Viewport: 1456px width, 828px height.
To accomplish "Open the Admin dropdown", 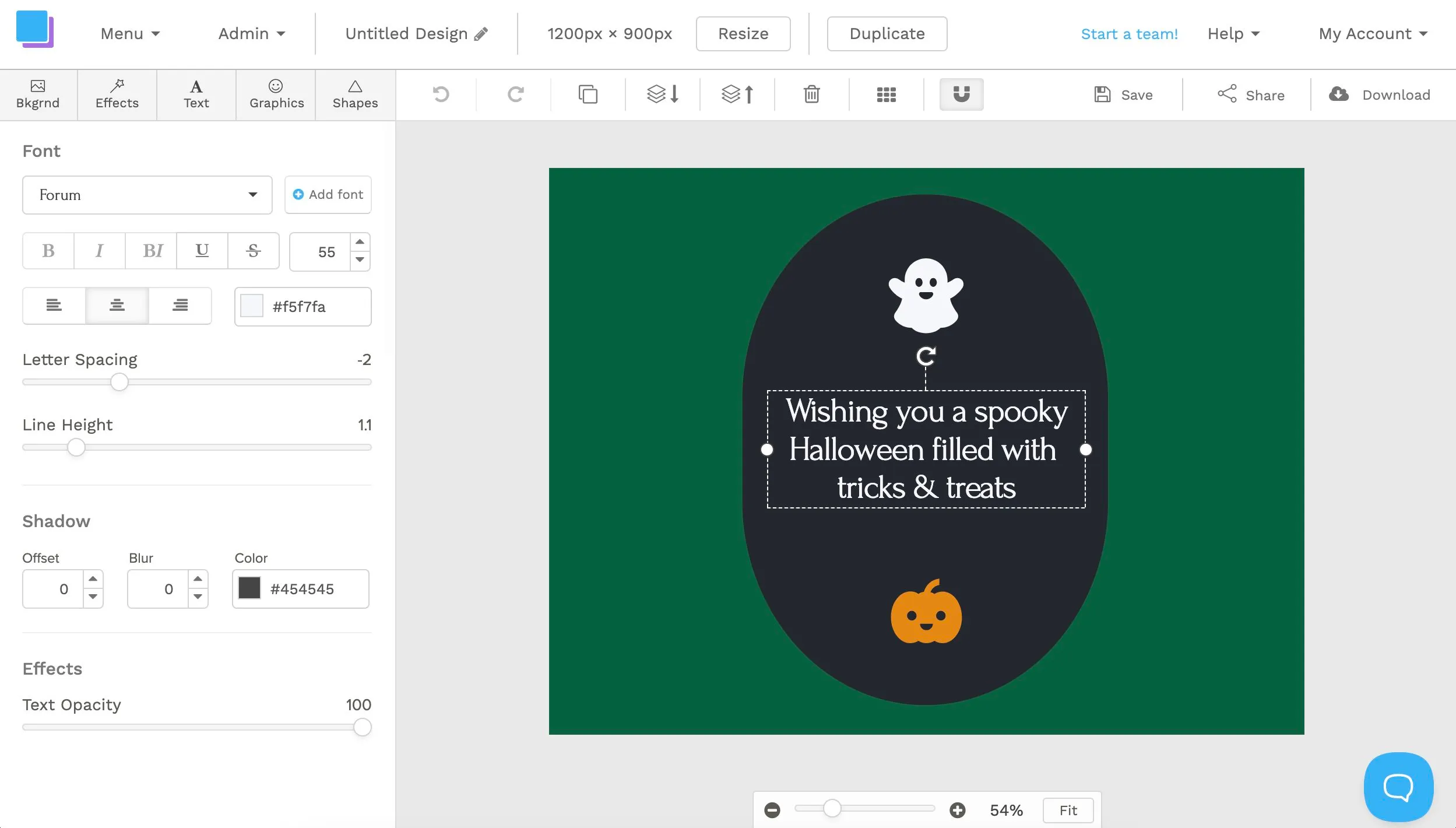I will [252, 34].
